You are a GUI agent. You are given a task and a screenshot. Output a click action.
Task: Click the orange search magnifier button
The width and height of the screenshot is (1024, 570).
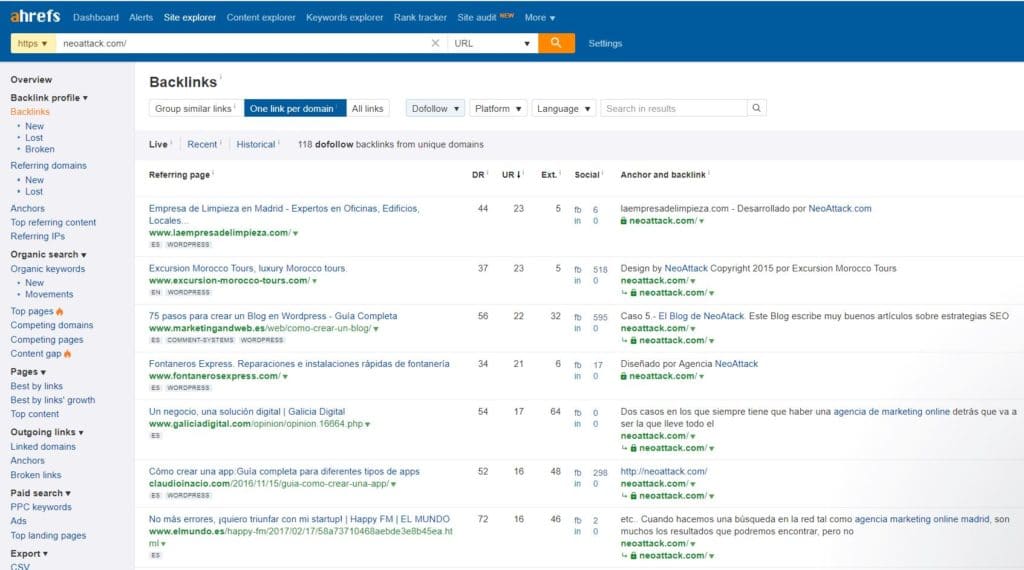coord(556,43)
